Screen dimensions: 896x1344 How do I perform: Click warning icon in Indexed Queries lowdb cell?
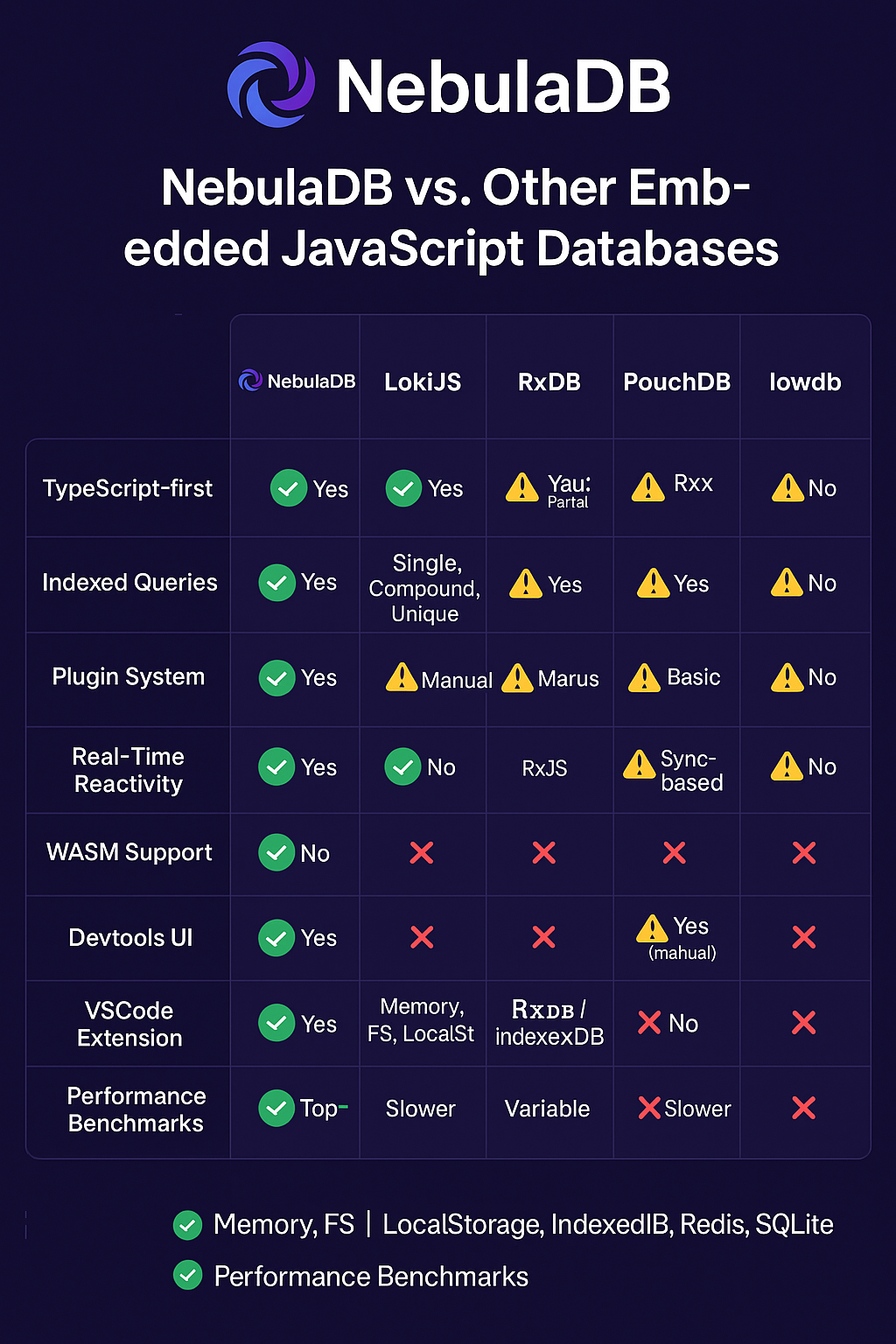[787, 582]
